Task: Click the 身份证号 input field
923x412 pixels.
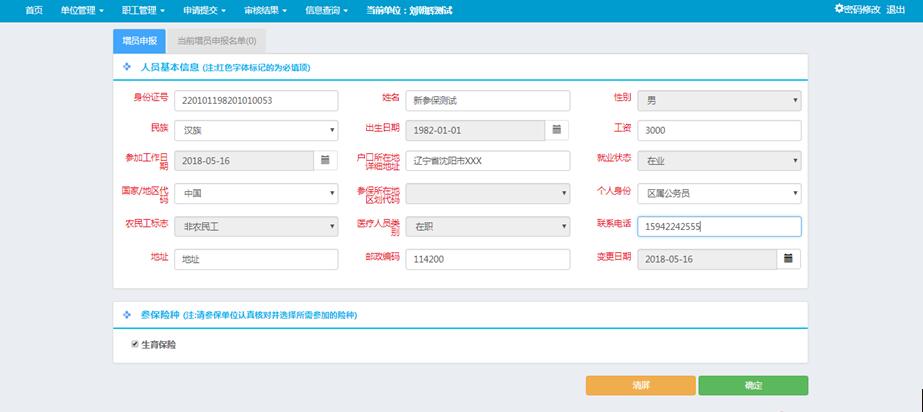Action: click(256, 100)
